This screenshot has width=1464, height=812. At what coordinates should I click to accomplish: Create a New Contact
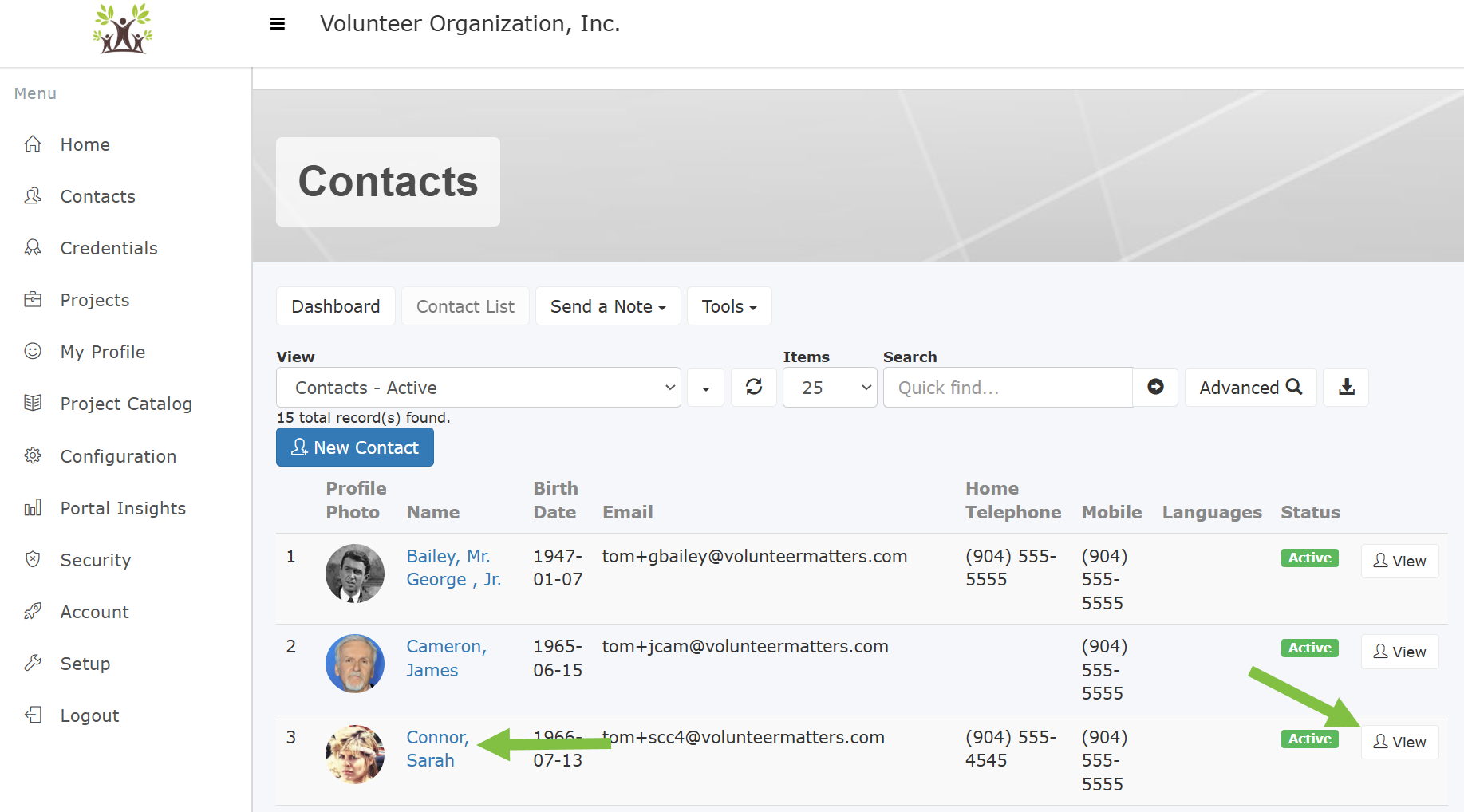point(355,447)
